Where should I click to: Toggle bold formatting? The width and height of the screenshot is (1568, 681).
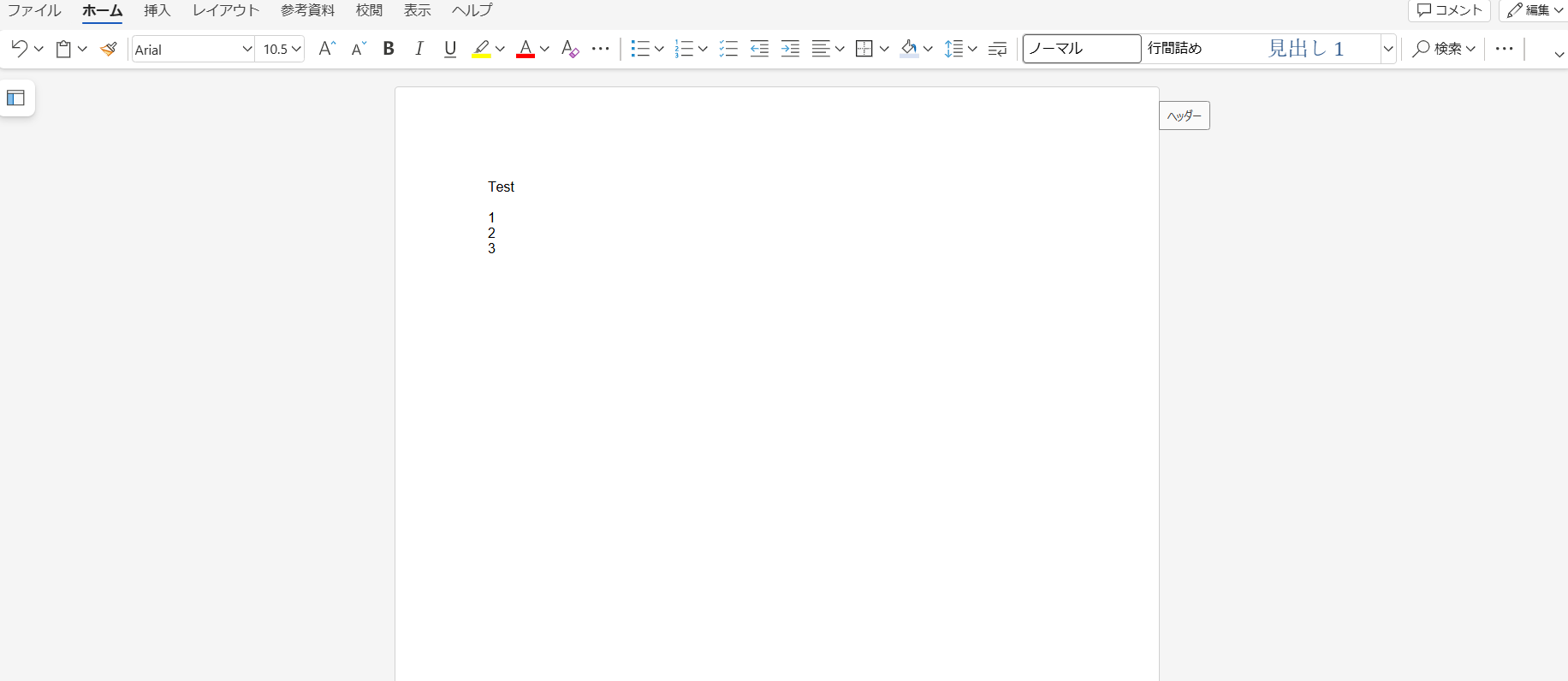tap(389, 49)
